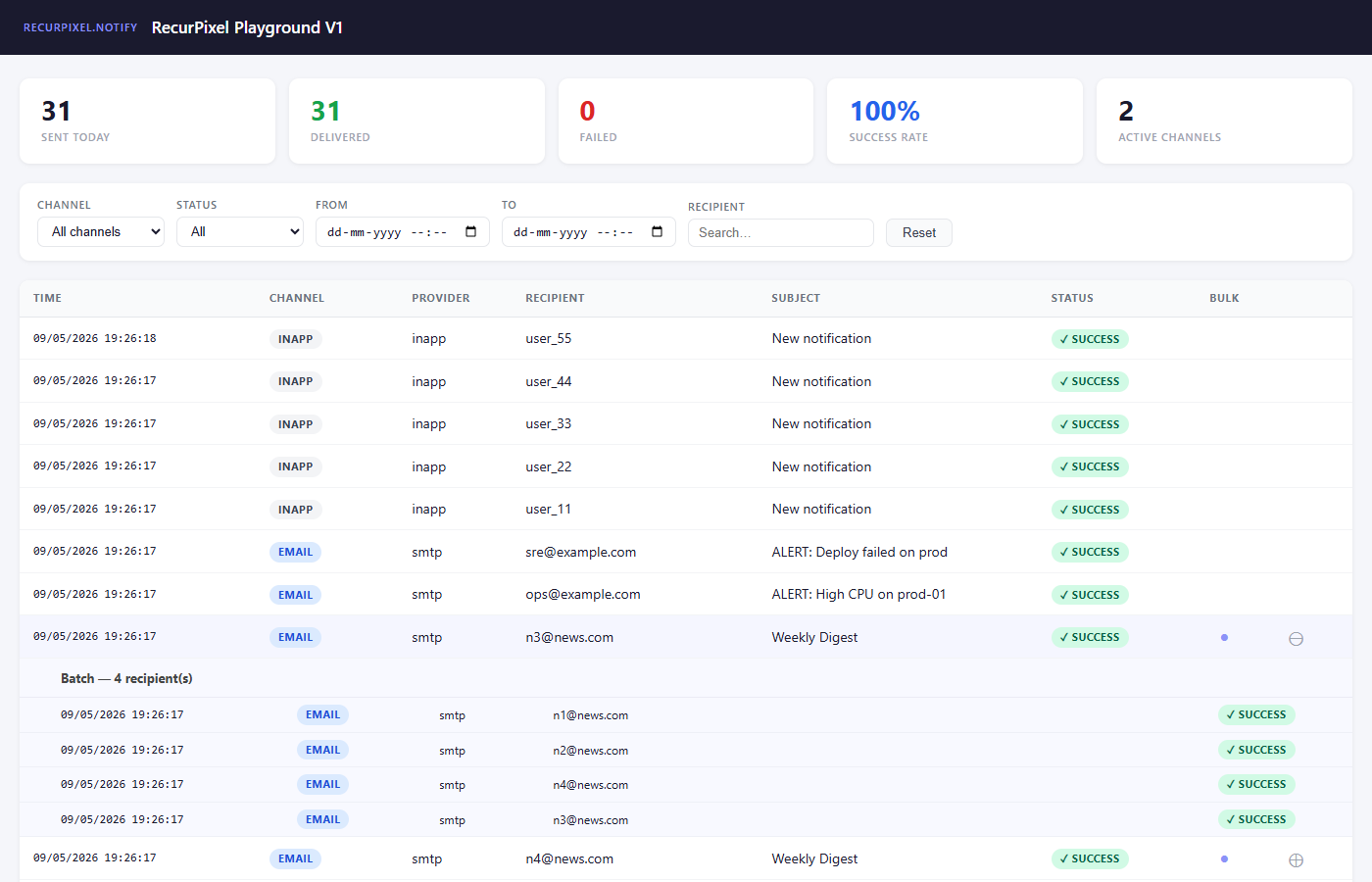The width and height of the screenshot is (1372, 882).
Task: Open the All channels dropdown
Action: [x=101, y=232]
